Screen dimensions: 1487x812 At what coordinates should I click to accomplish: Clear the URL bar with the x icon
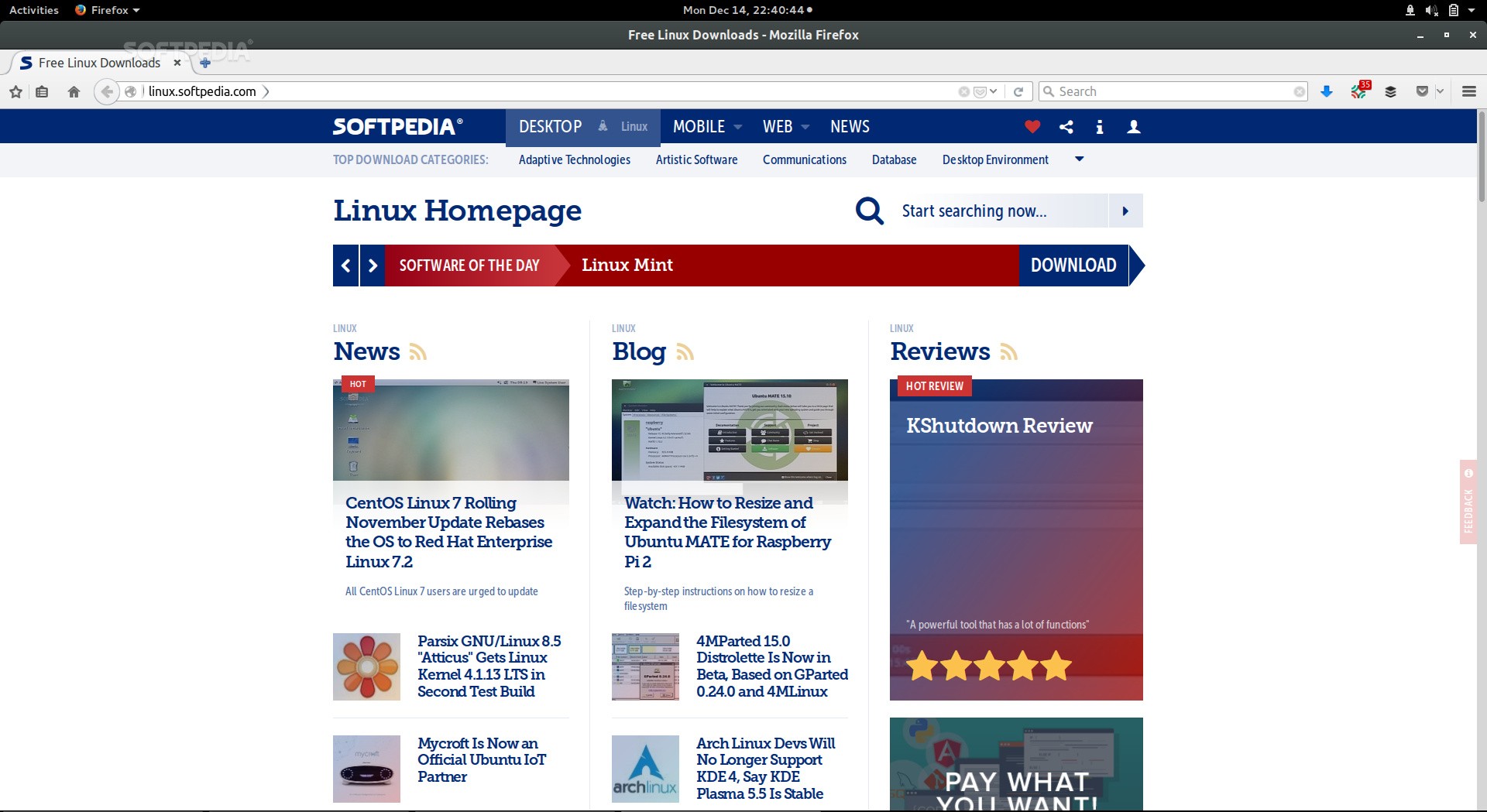point(963,91)
